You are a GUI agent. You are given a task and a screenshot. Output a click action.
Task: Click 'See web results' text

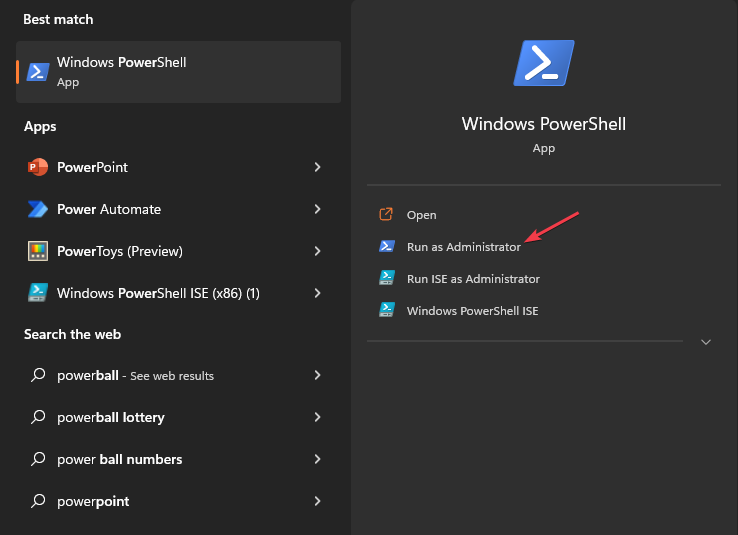[x=172, y=376]
